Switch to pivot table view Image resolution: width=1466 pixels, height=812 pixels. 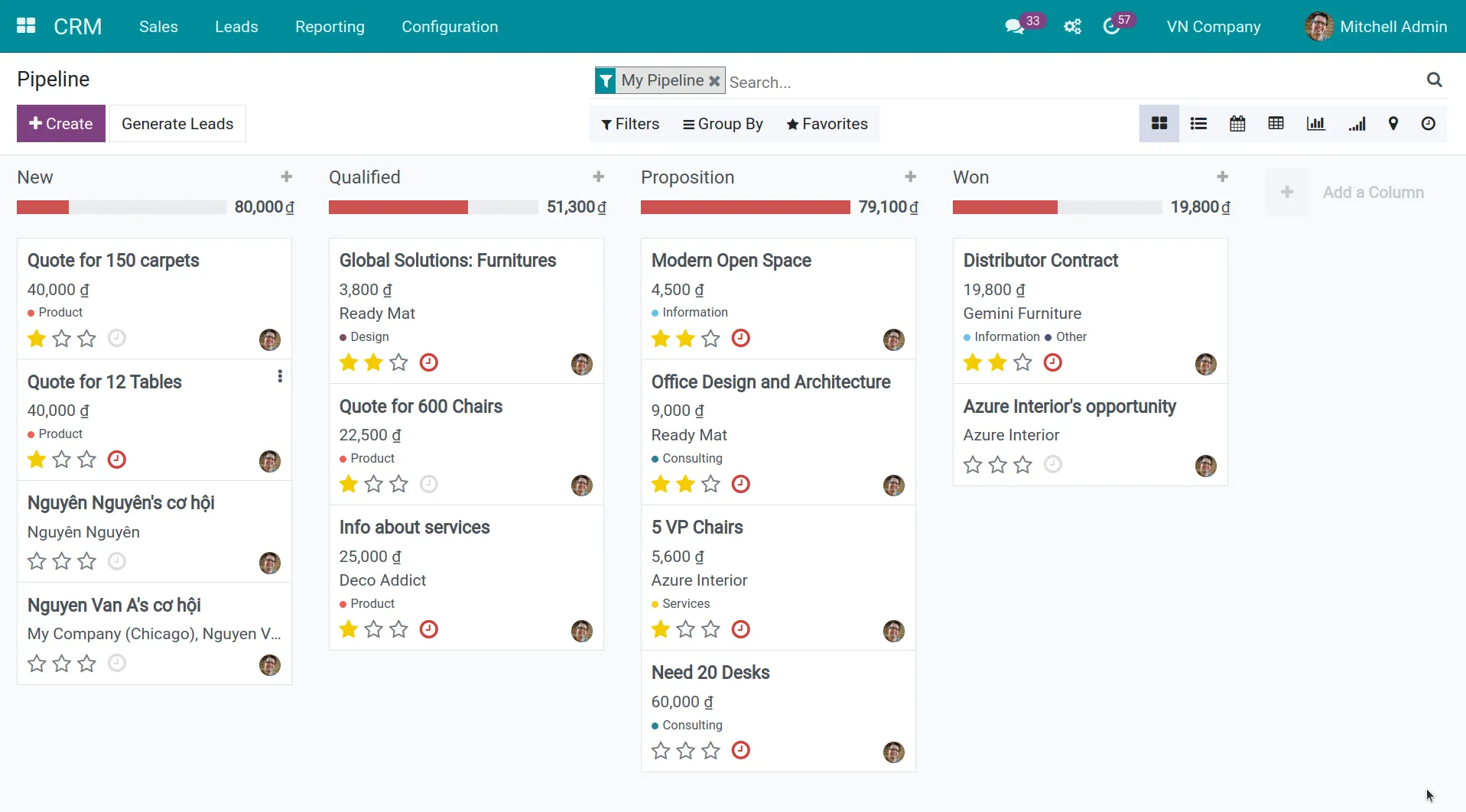point(1276,123)
